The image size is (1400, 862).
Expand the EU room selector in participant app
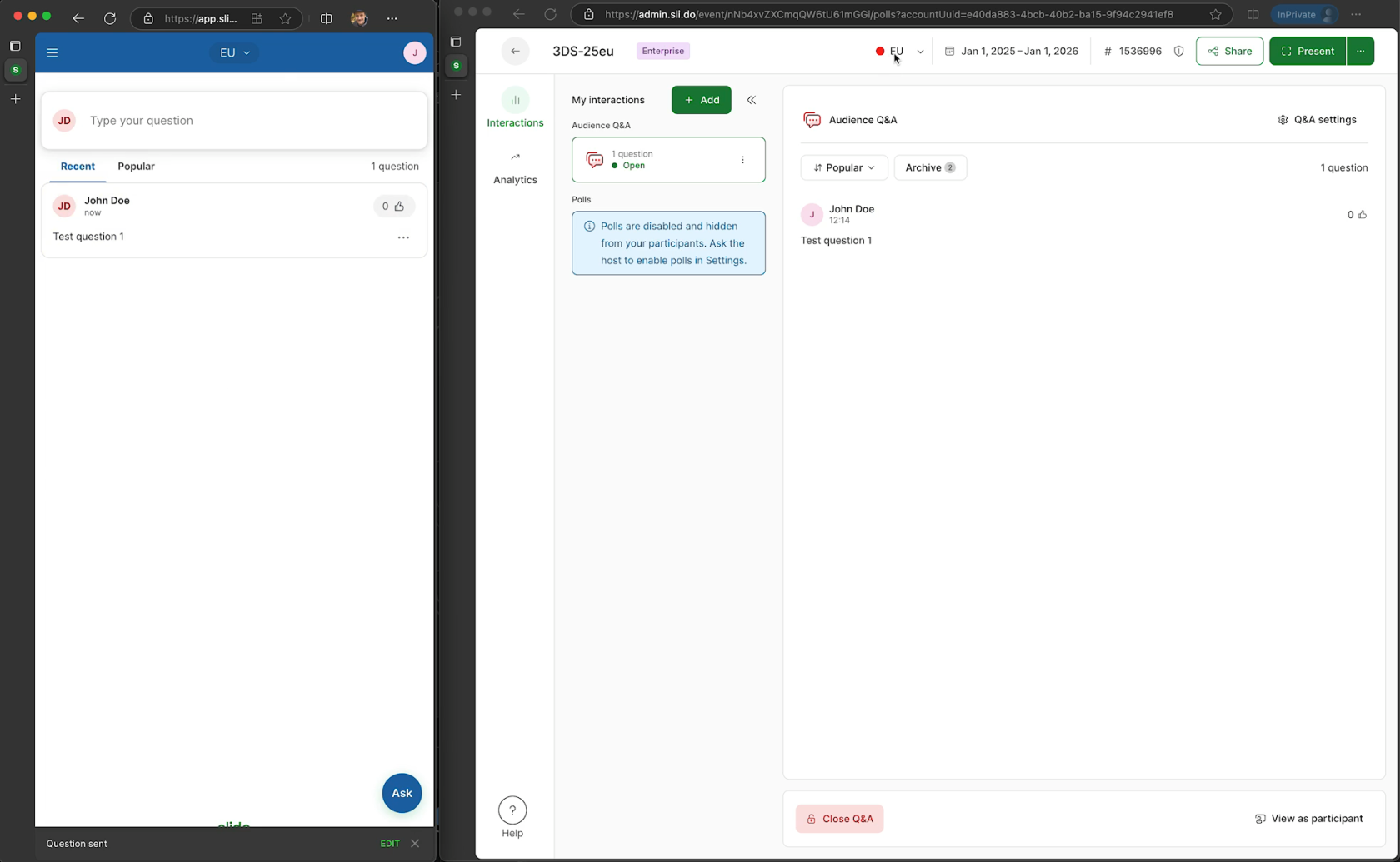tap(234, 52)
